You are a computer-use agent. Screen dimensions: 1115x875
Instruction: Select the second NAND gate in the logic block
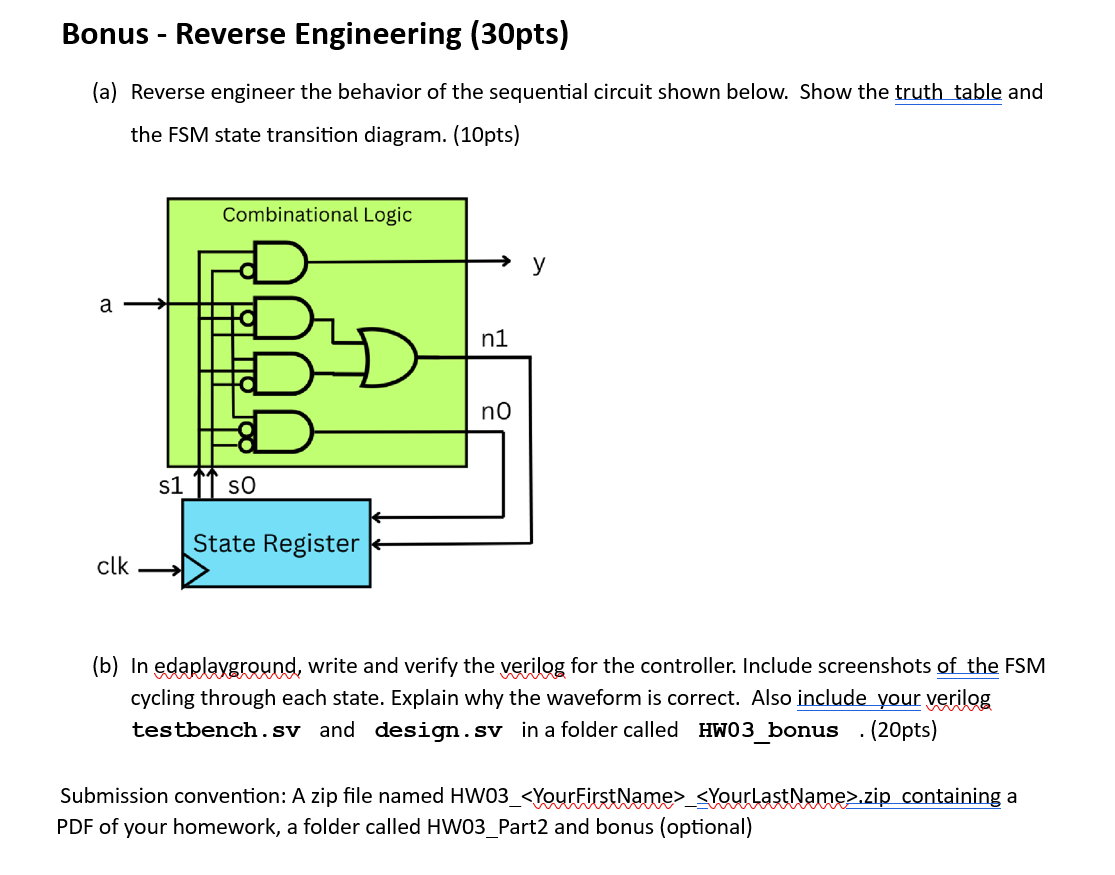283,317
